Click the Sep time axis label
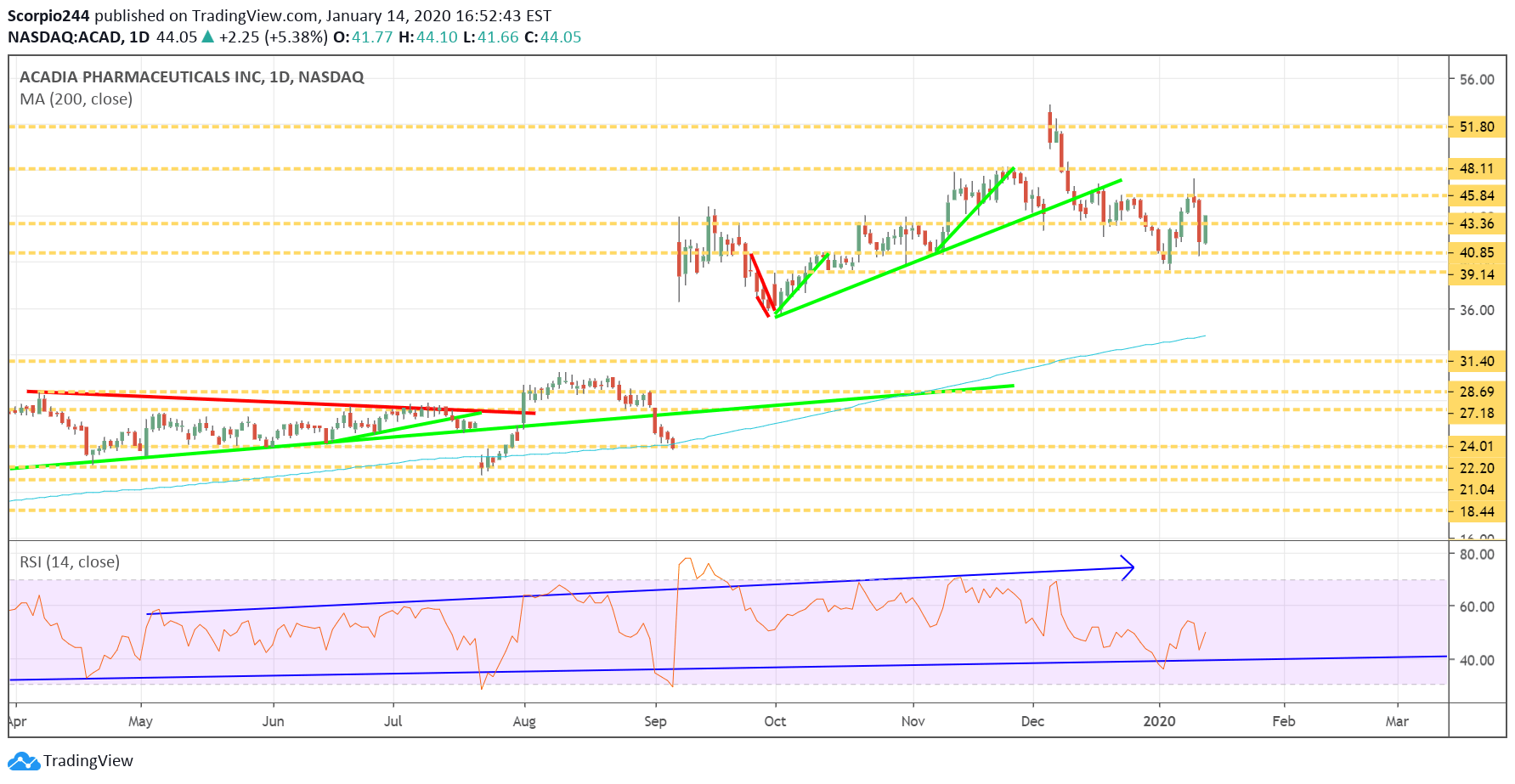Image resolution: width=1515 pixels, height=784 pixels. (655, 721)
